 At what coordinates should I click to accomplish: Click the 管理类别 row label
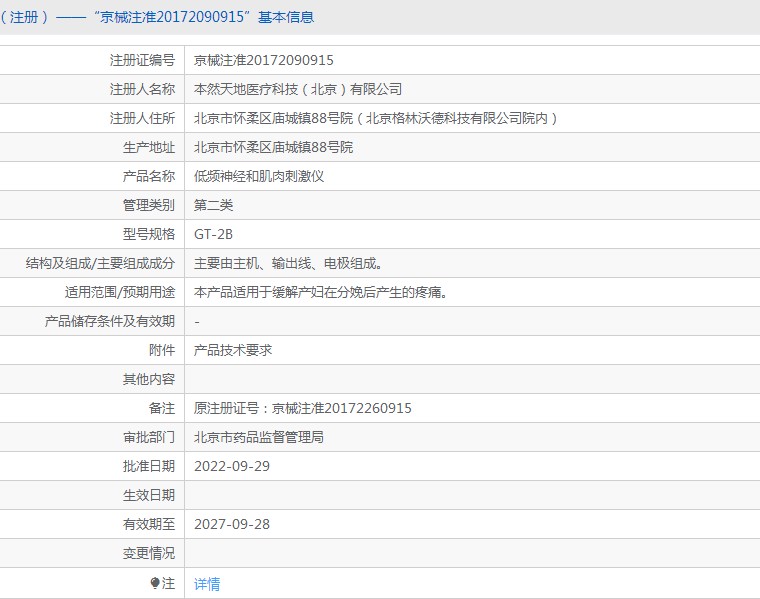(x=149, y=205)
